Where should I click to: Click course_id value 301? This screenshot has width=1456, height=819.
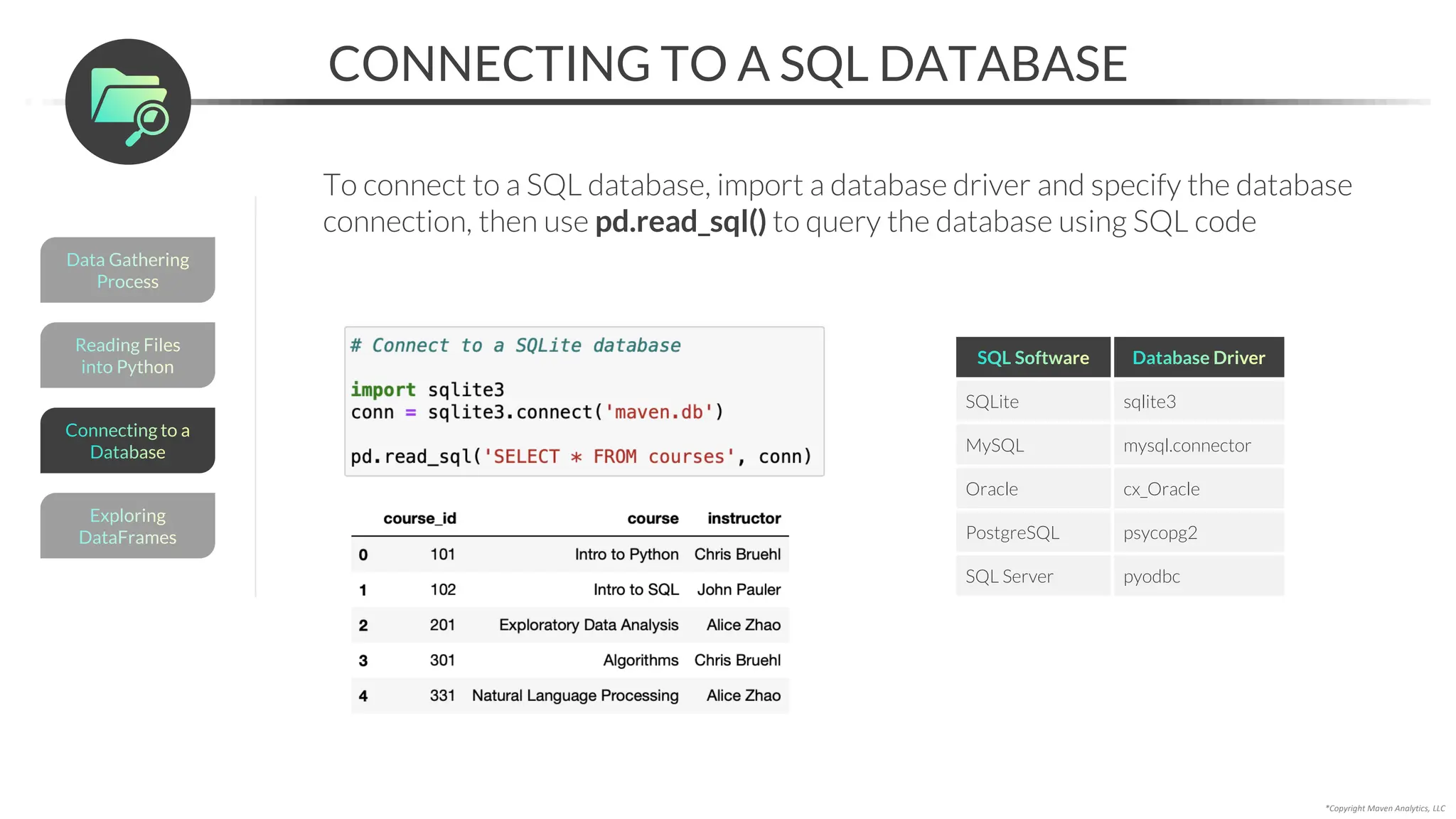pos(442,660)
